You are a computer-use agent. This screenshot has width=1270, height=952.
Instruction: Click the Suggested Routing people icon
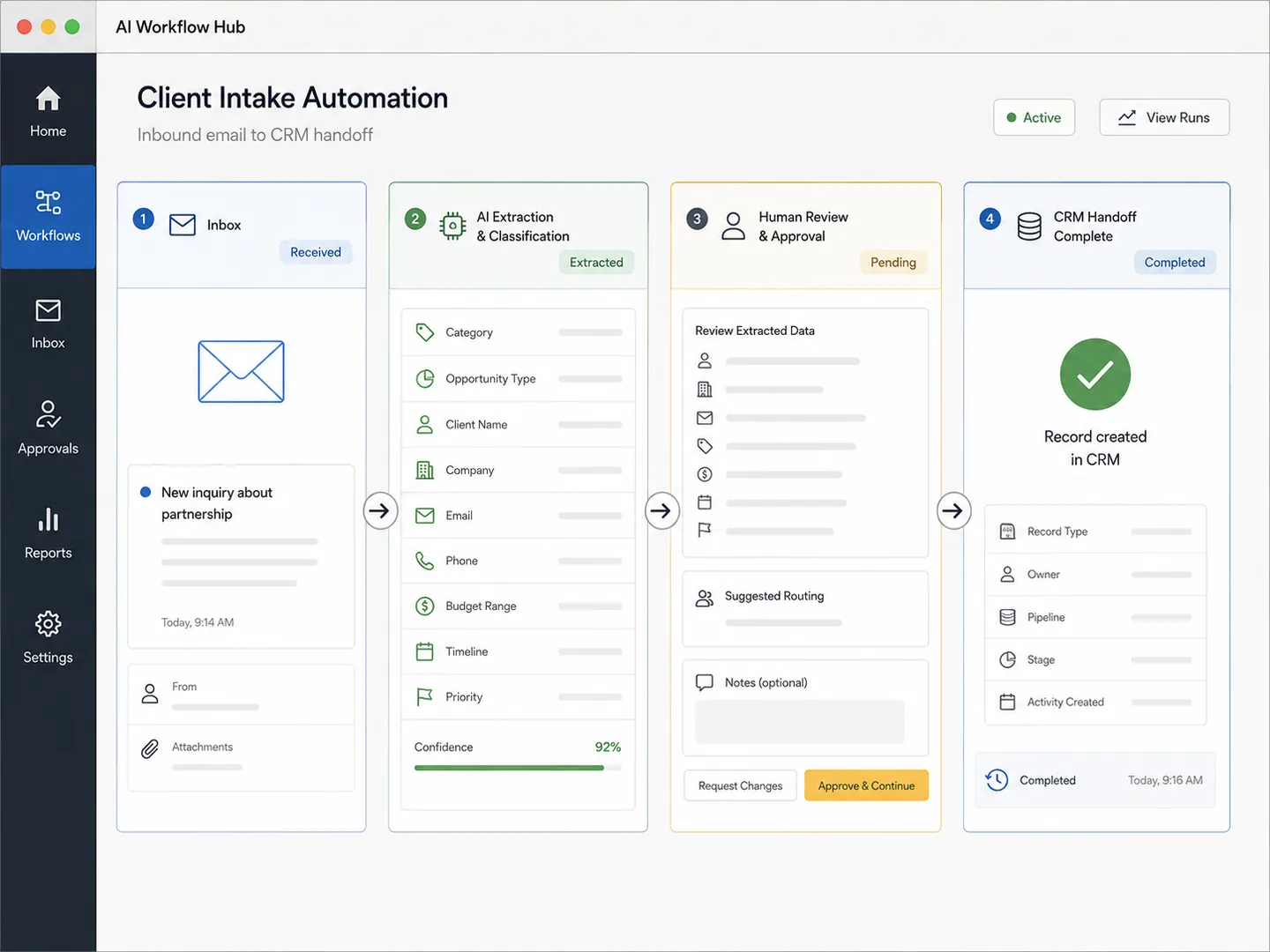tap(704, 599)
